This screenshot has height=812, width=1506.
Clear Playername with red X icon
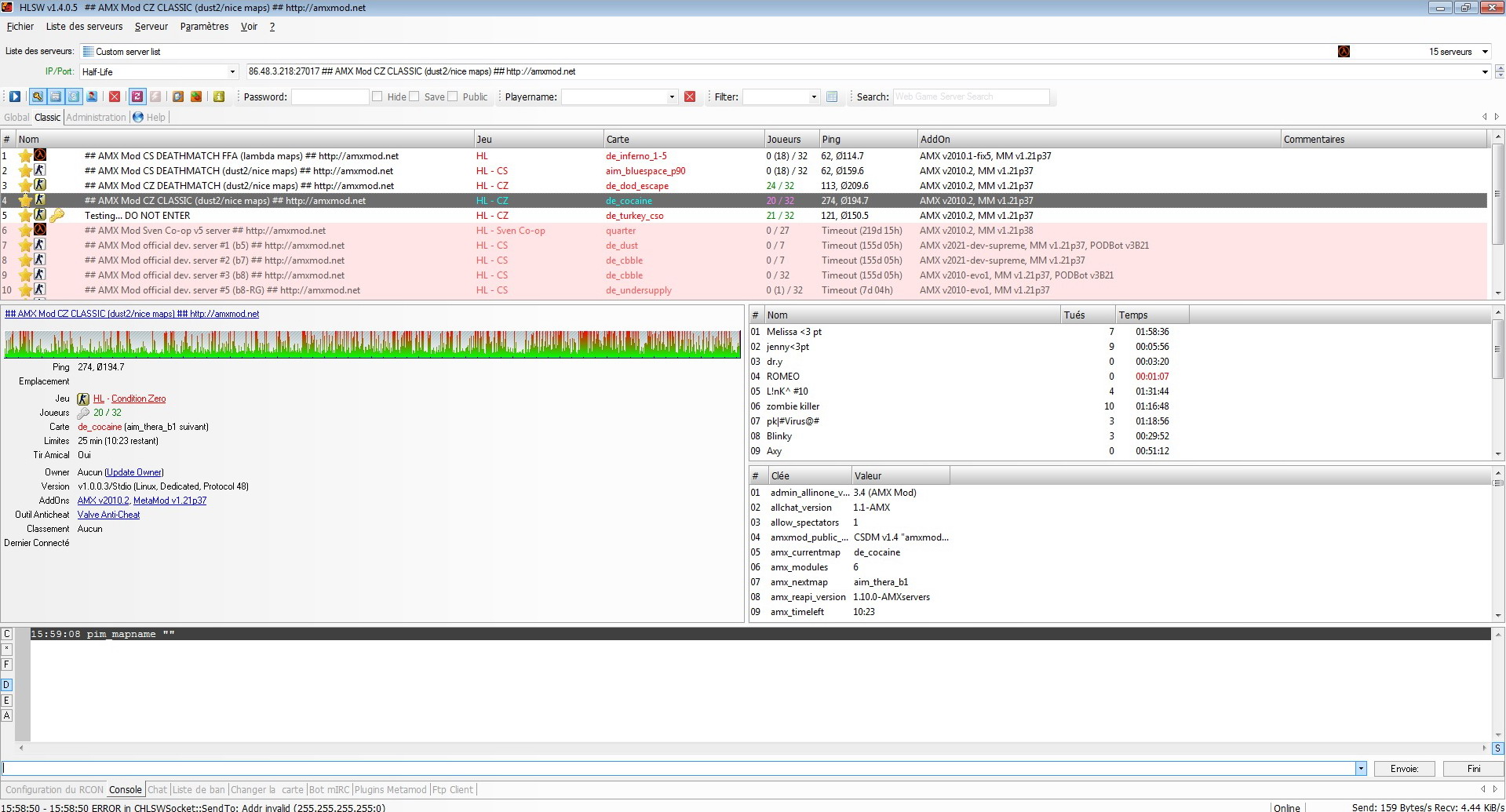point(690,96)
